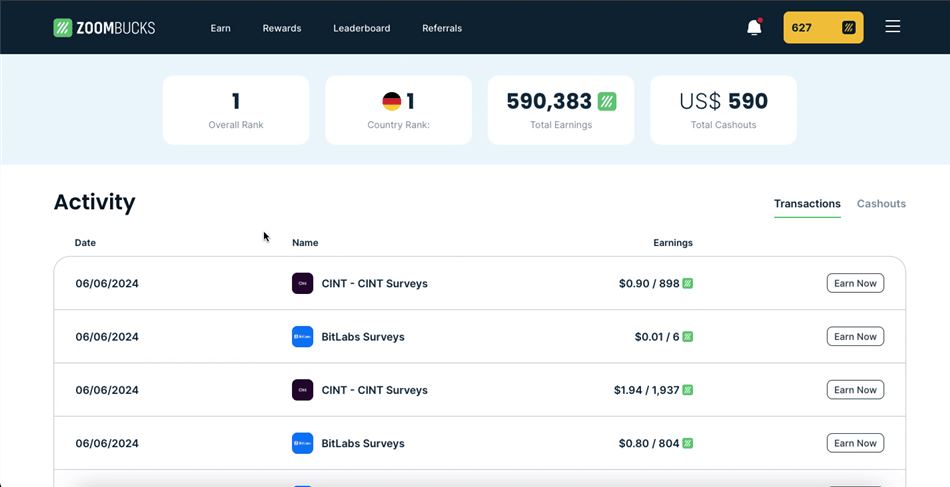Go to the Leaderboard page
Viewport: 950px width, 487px height.
(362, 28)
